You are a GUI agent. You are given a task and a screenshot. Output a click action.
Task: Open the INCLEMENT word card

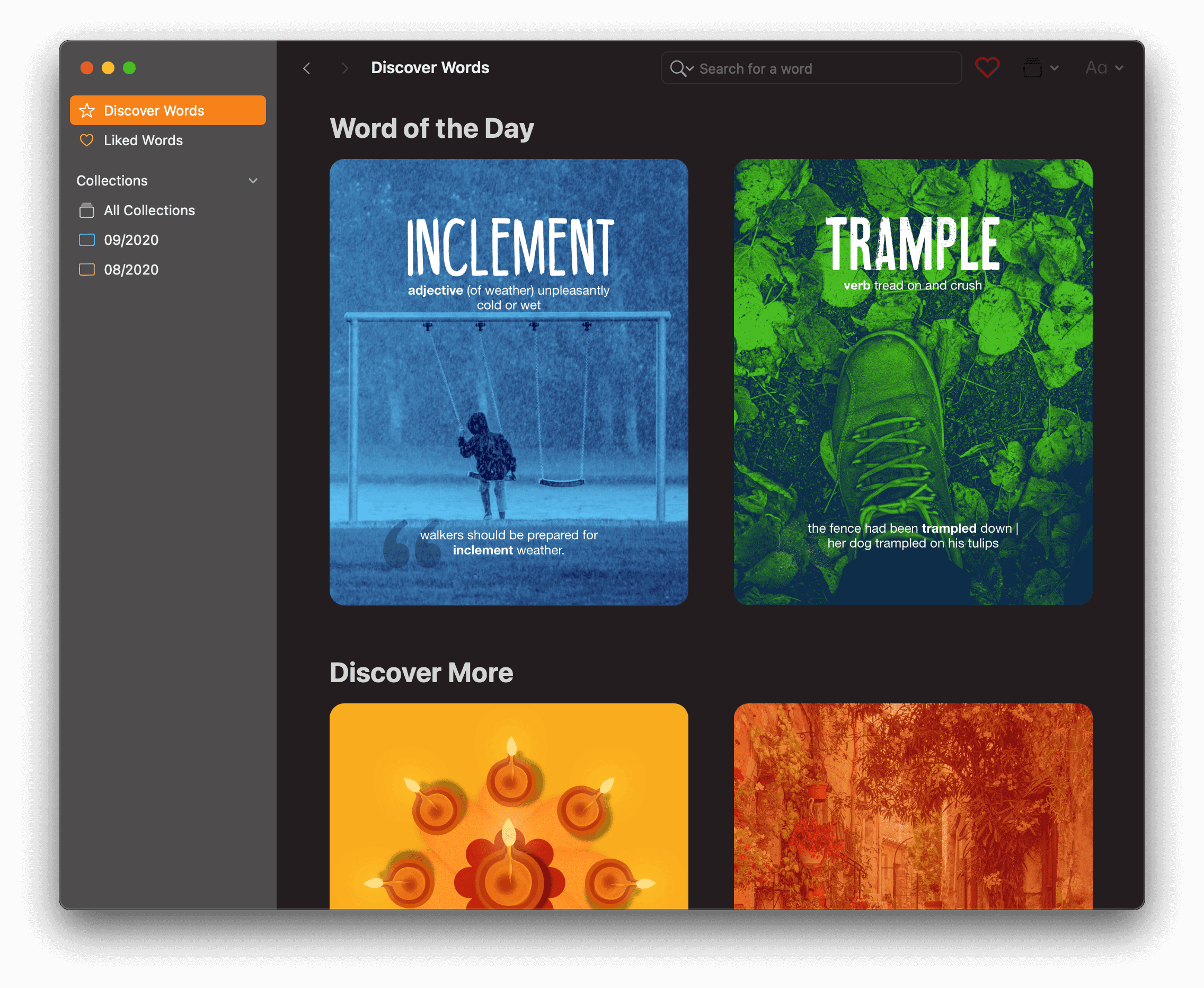tap(509, 382)
